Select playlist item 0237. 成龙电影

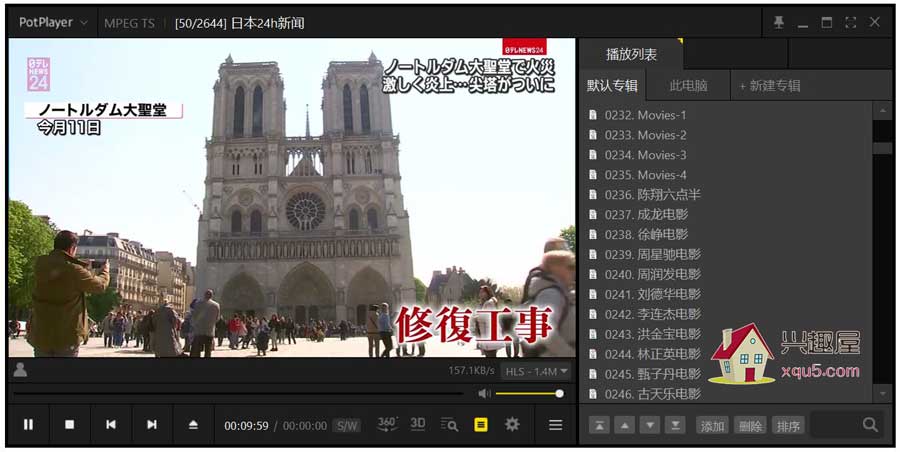point(726,215)
